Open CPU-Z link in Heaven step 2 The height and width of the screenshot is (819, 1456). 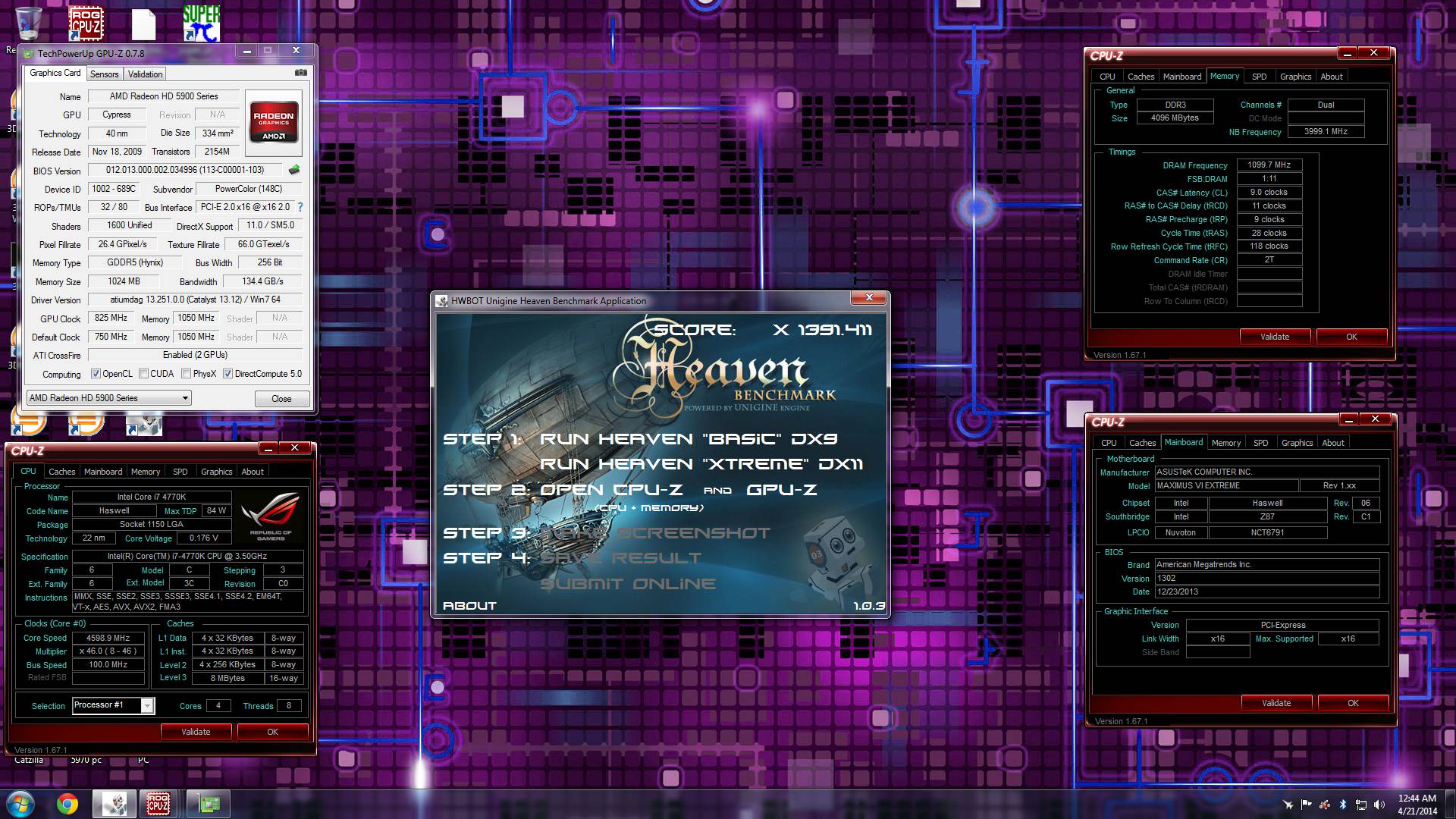click(610, 490)
